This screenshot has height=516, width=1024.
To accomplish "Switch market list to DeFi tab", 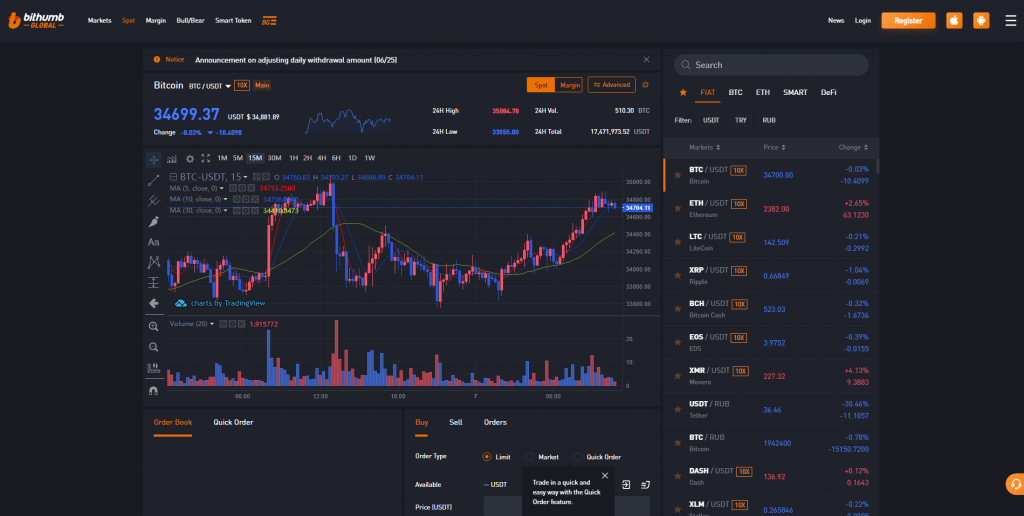I will coord(829,93).
